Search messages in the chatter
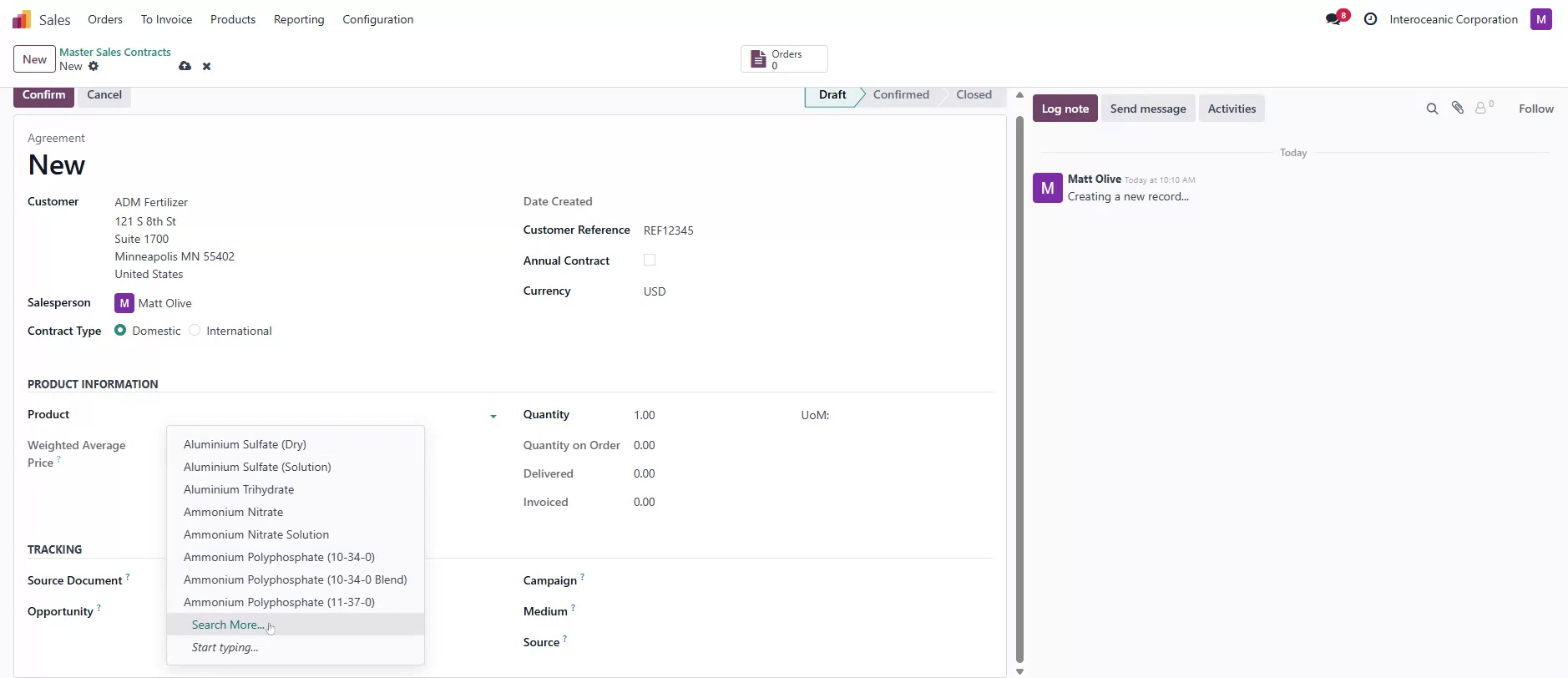 point(1432,109)
